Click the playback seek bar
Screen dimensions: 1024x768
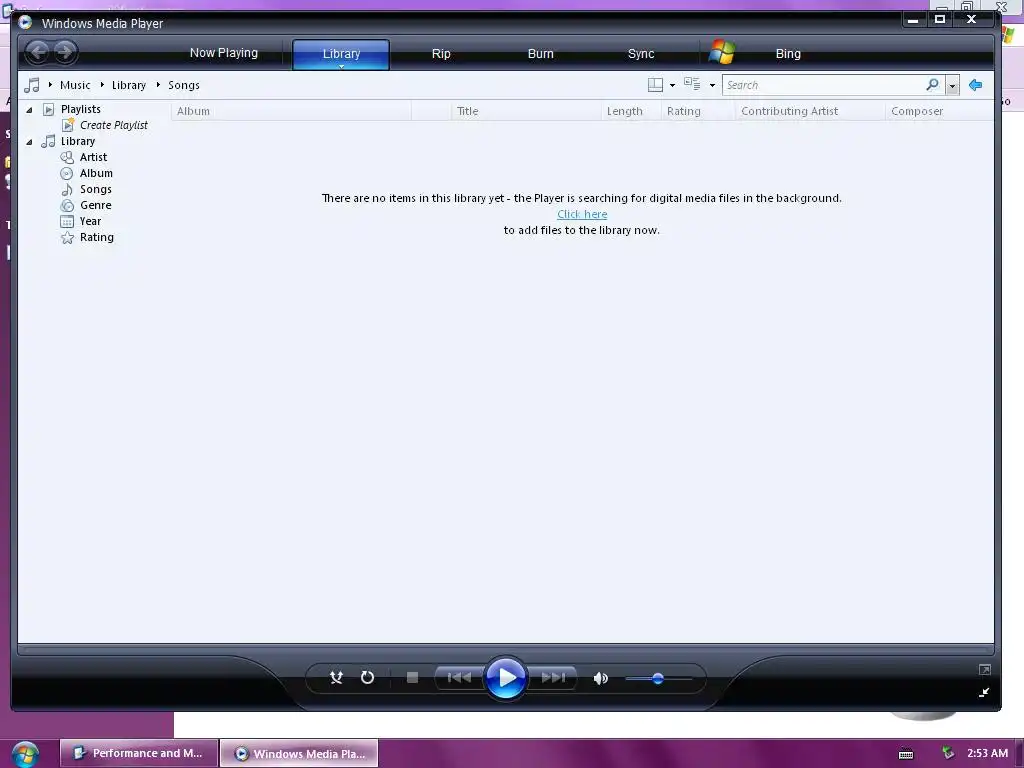pyautogui.click(x=505, y=650)
